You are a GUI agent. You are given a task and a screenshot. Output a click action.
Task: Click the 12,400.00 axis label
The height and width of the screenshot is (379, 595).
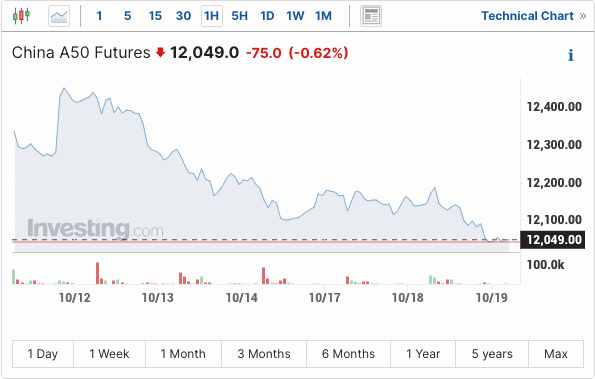[554, 107]
